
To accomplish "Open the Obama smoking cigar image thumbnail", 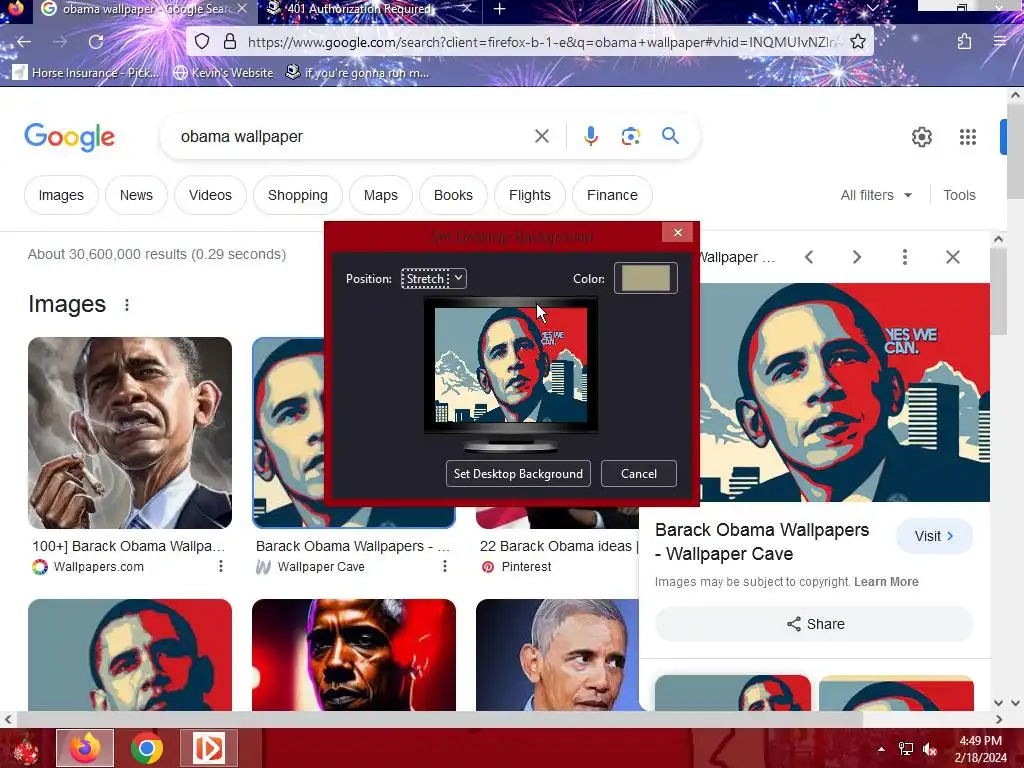I will 130,433.
